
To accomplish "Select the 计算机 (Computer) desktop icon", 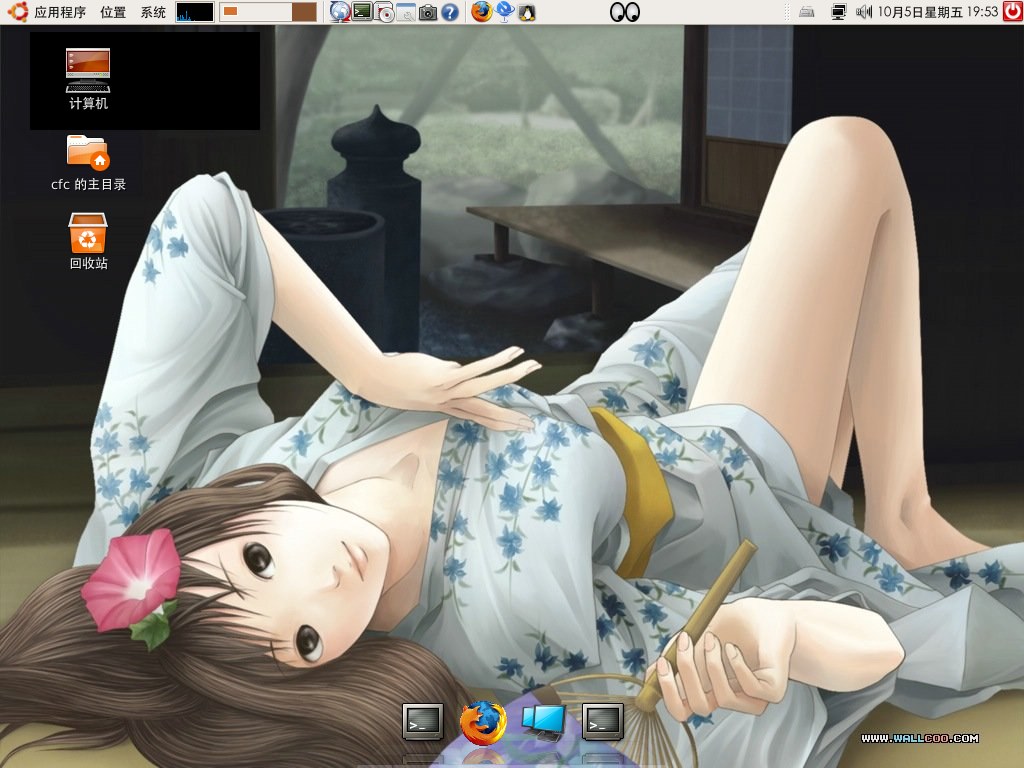I will [88, 79].
